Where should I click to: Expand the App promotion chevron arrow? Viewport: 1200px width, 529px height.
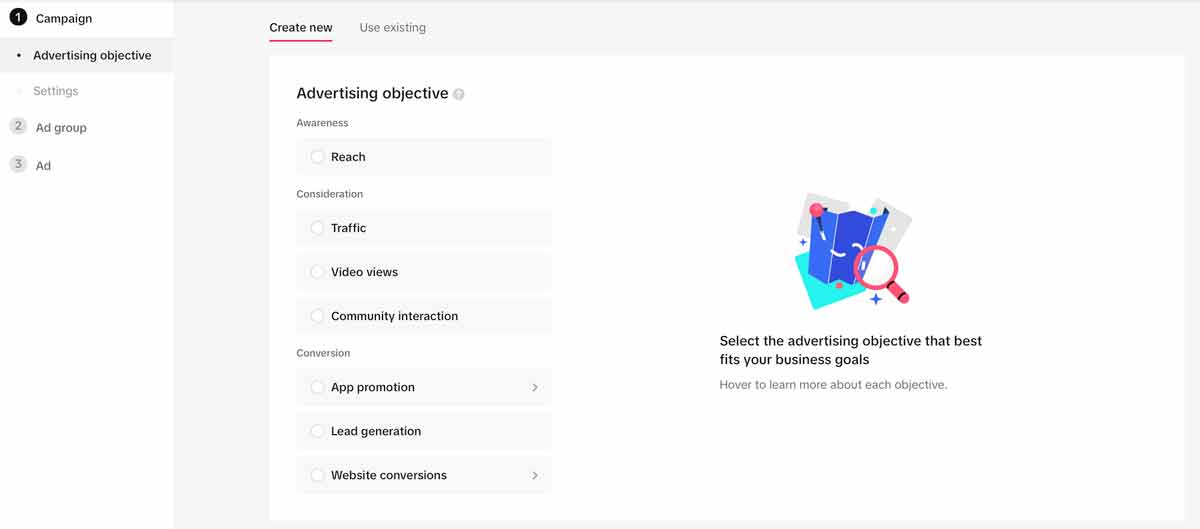pos(535,387)
